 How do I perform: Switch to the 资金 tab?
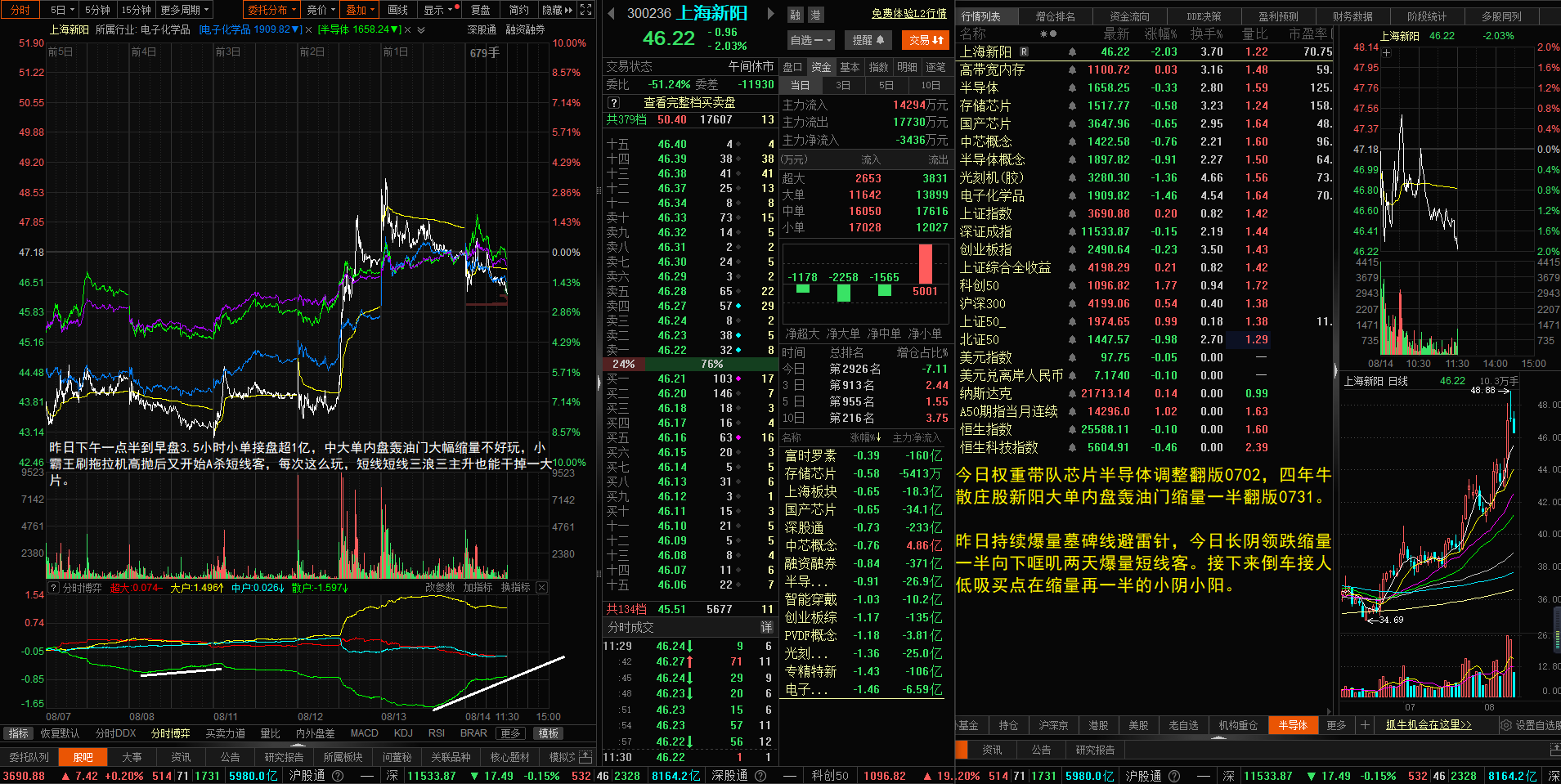(x=821, y=67)
